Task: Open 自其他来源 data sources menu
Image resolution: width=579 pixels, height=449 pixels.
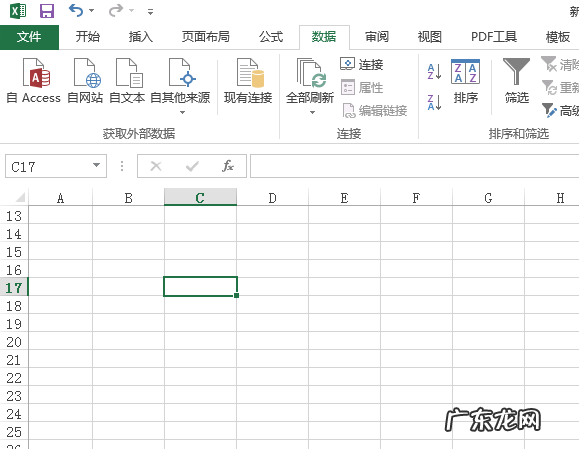Action: pyautogui.click(x=180, y=86)
